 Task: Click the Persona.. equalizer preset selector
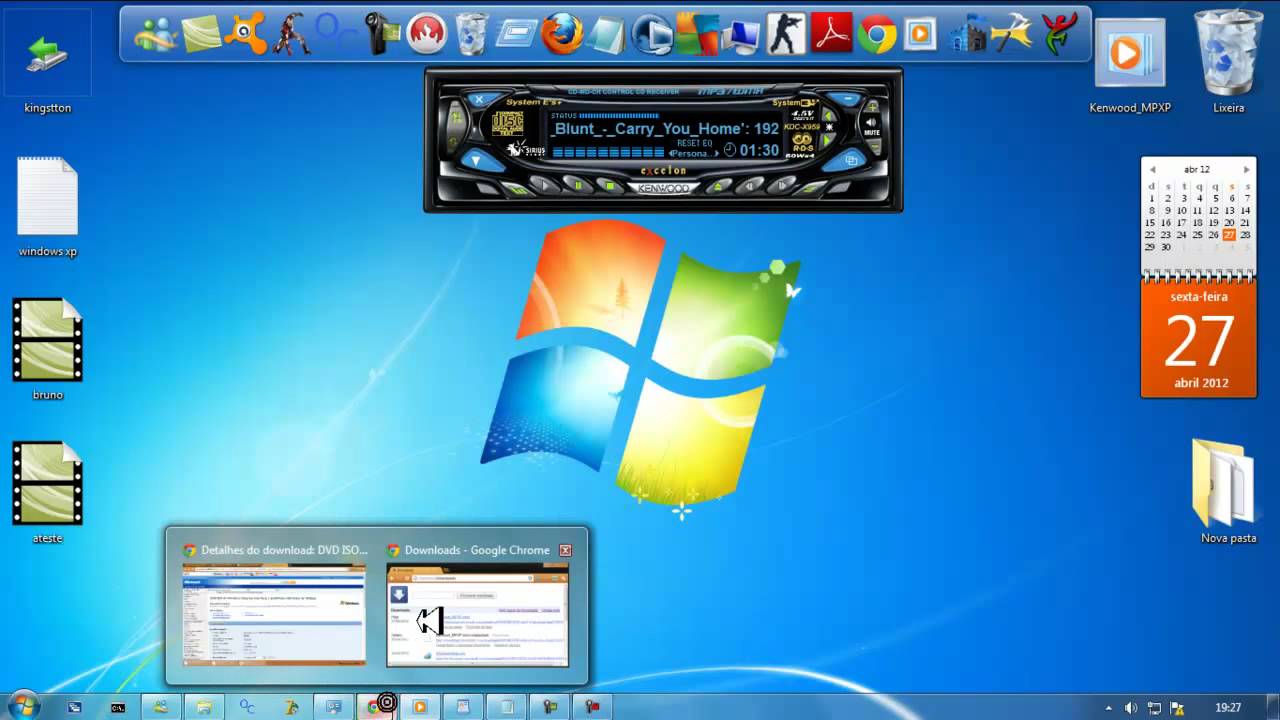point(694,154)
